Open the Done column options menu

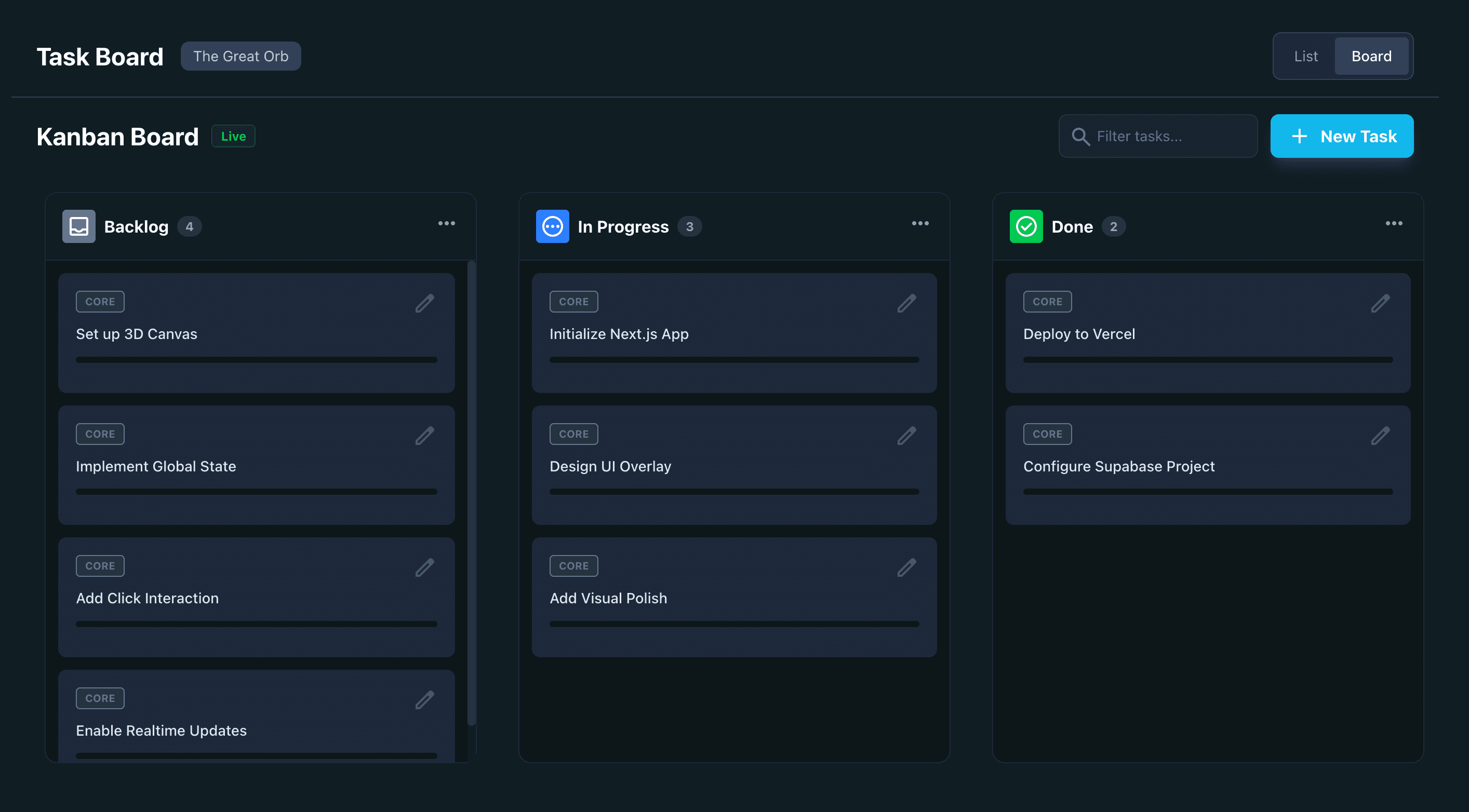point(1394,223)
